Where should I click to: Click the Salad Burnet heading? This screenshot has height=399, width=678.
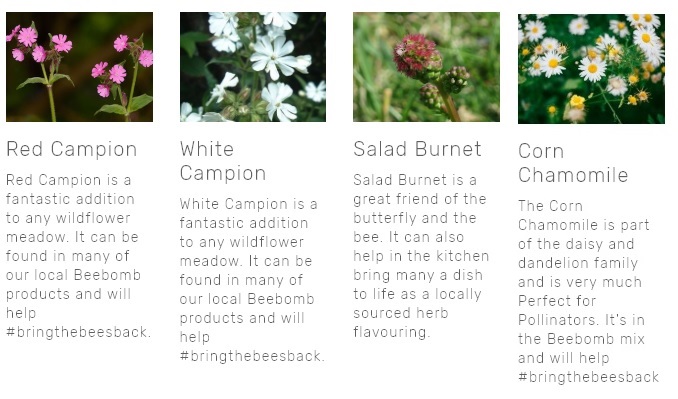[417, 149]
